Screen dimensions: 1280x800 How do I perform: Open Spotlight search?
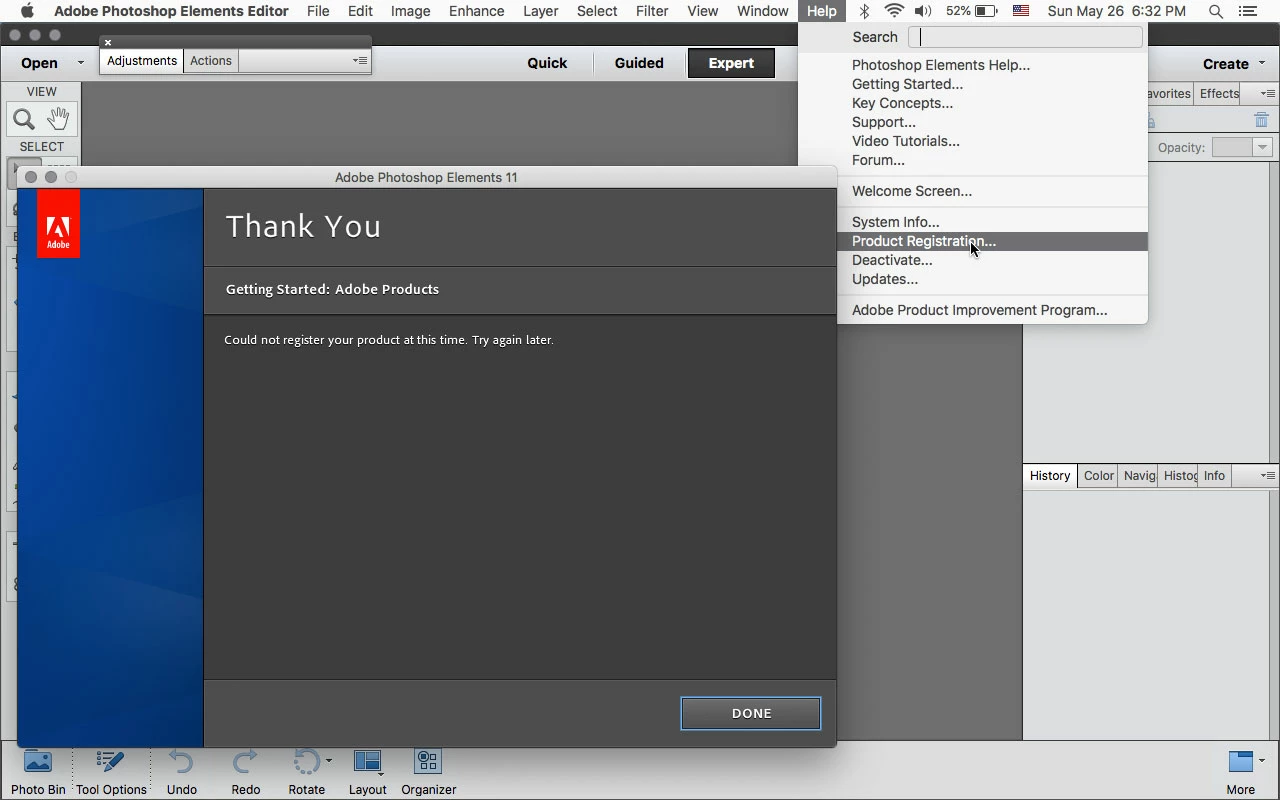pyautogui.click(x=1215, y=11)
